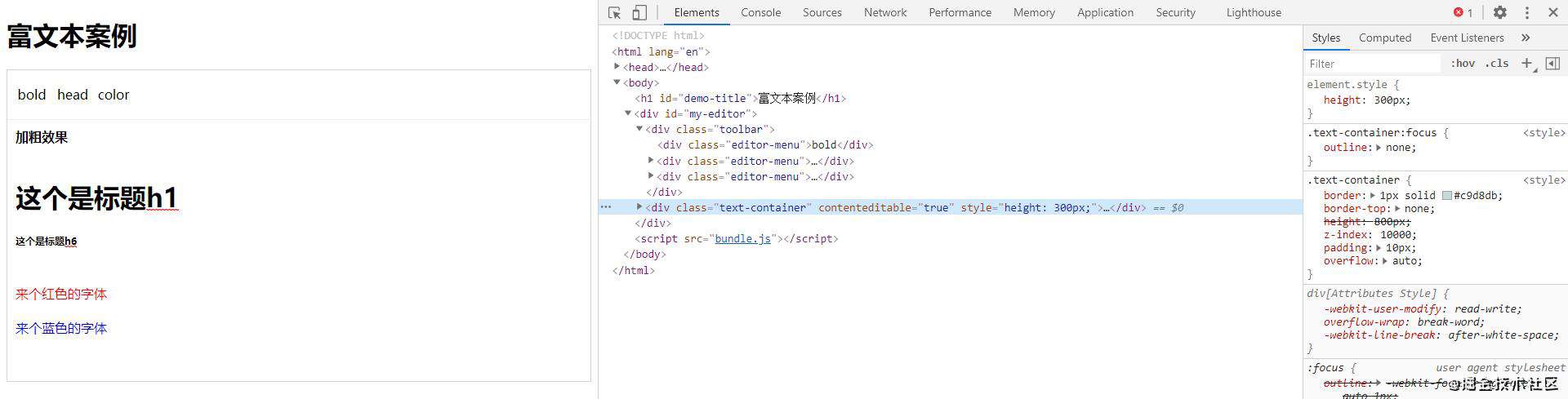Open the Performance tab
The width and height of the screenshot is (1568, 399).
tap(960, 12)
